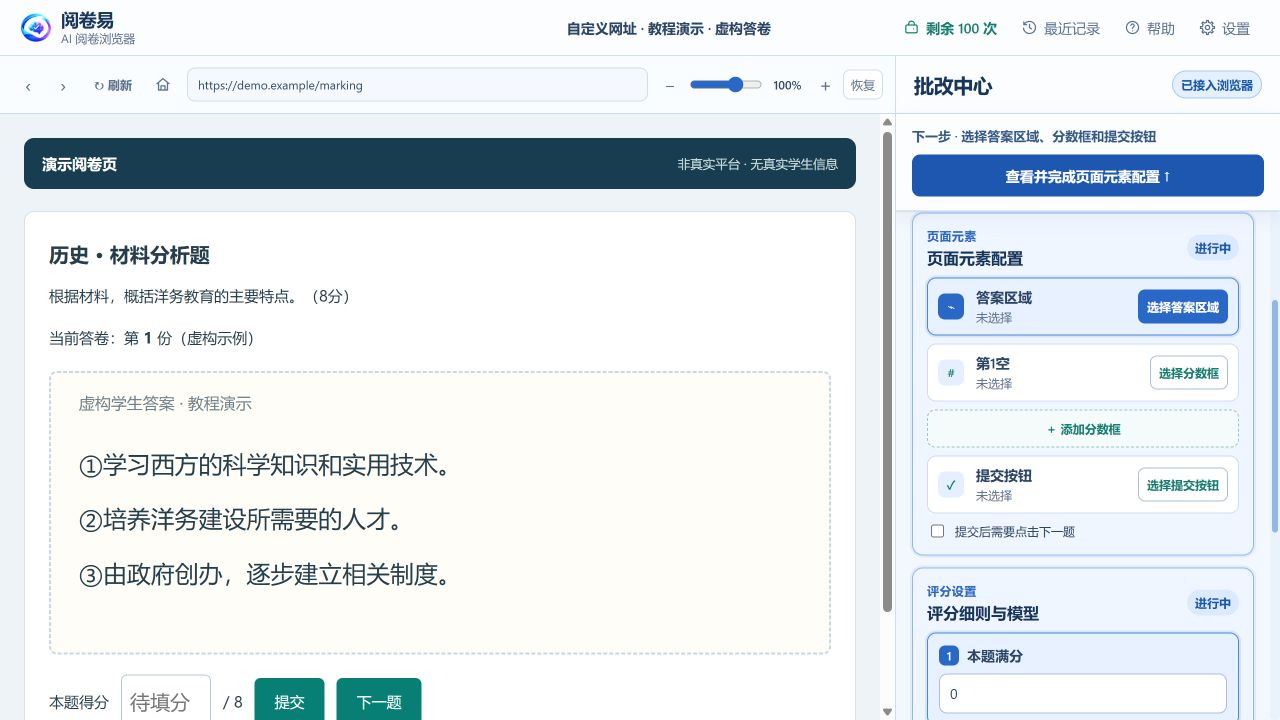Click the 选择提交按钮 button
Image resolution: width=1280 pixels, height=720 pixels.
click(x=1183, y=485)
